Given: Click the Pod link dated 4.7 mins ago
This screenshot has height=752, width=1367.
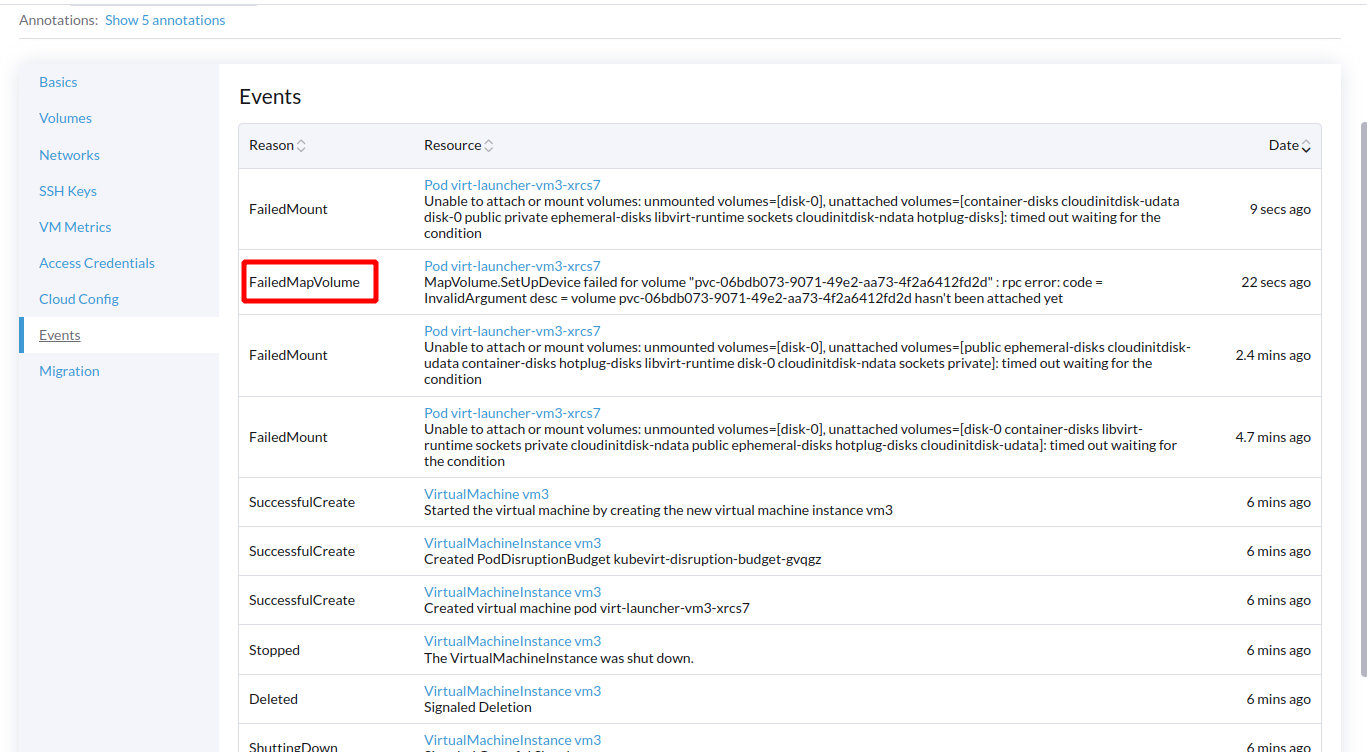Looking at the screenshot, I should pos(512,413).
